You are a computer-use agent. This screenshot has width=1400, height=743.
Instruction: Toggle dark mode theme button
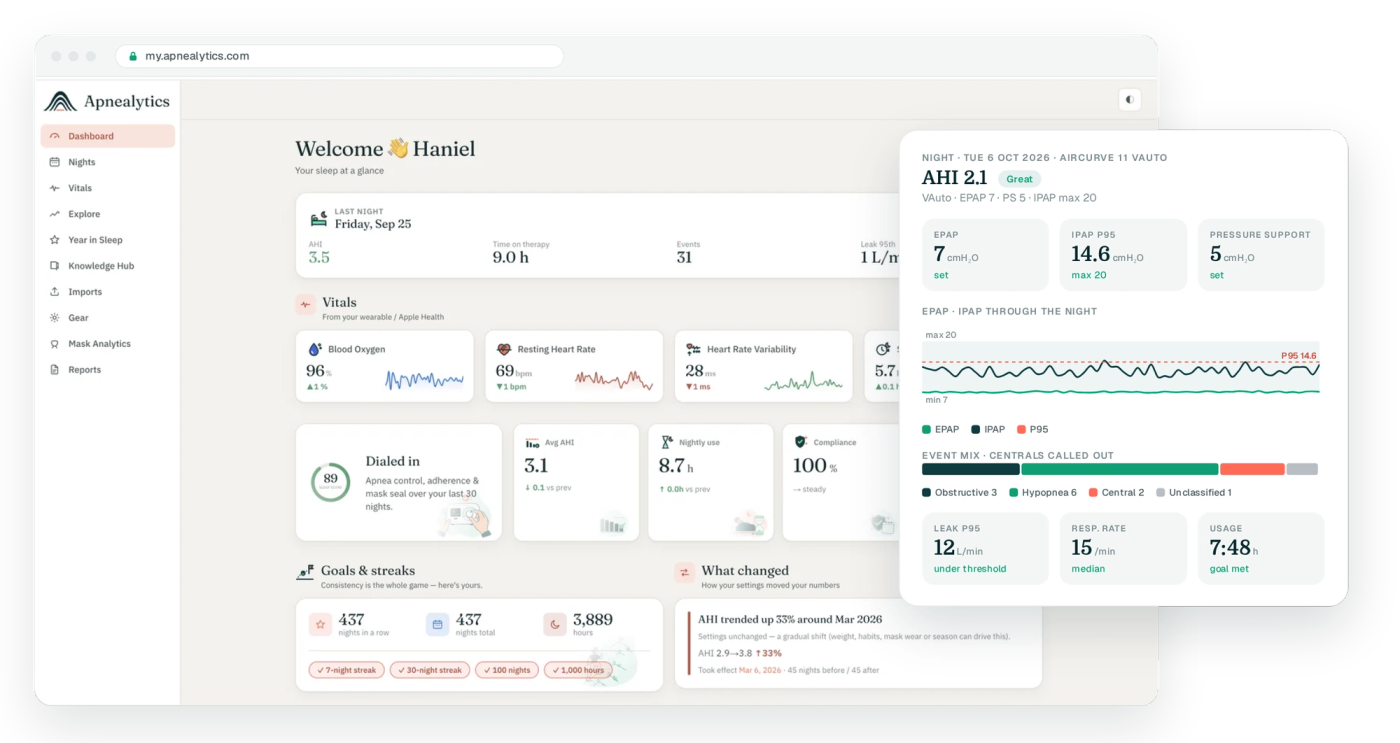[x=1129, y=99]
